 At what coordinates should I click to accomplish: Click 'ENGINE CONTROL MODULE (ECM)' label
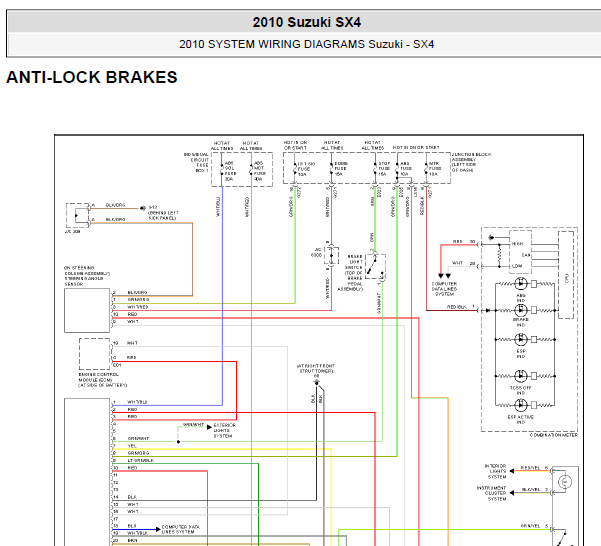99,377
